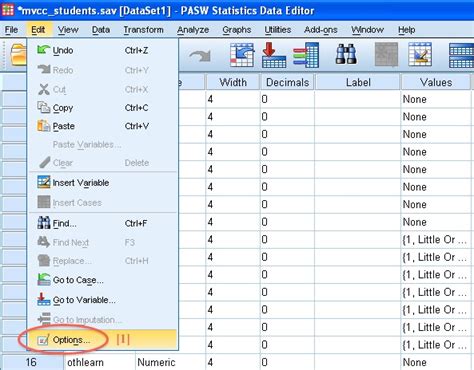The width and height of the screenshot is (474, 370).
Task: Open the Data menu
Action: (101, 30)
